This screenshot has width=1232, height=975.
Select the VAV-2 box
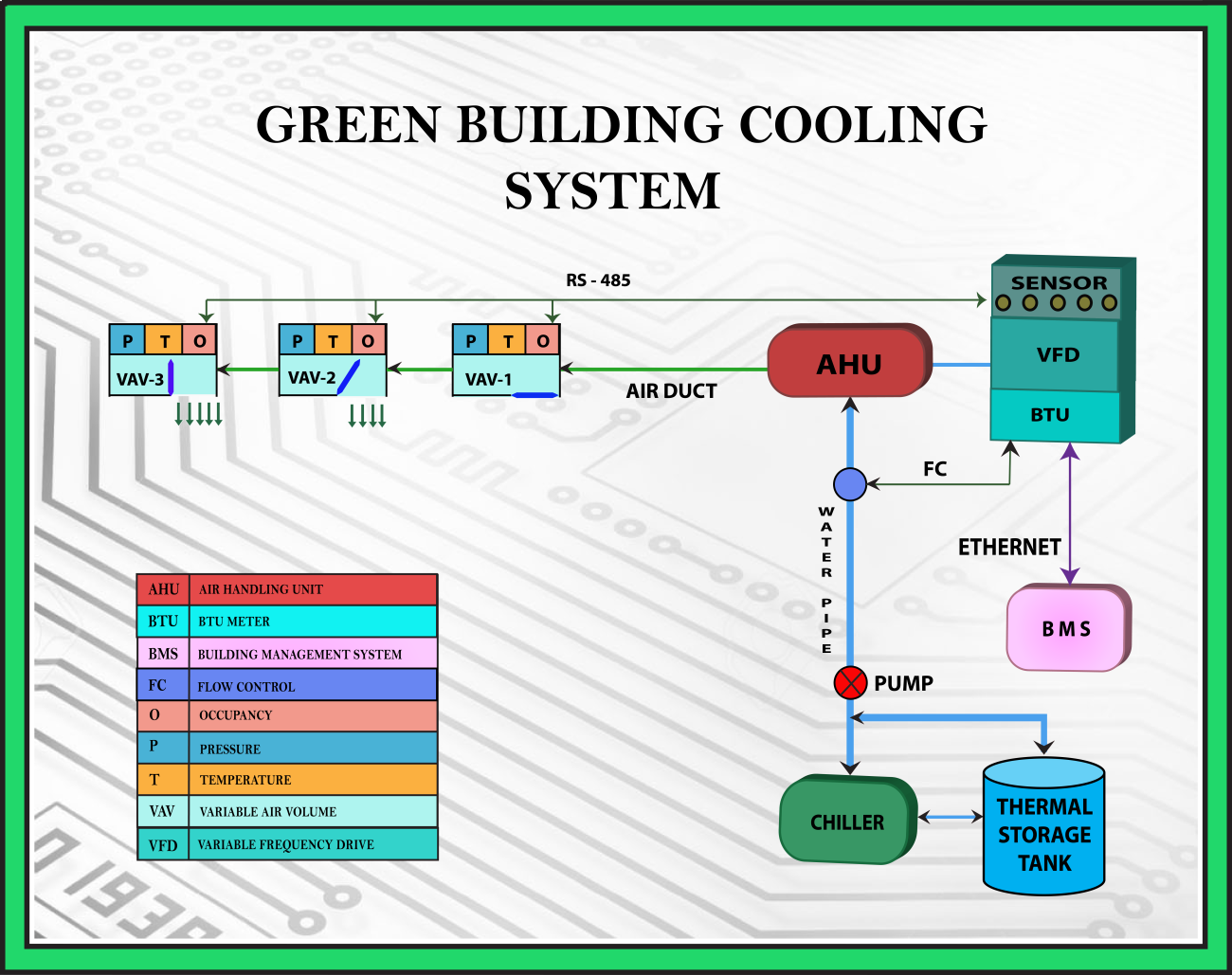pyautogui.click(x=333, y=376)
